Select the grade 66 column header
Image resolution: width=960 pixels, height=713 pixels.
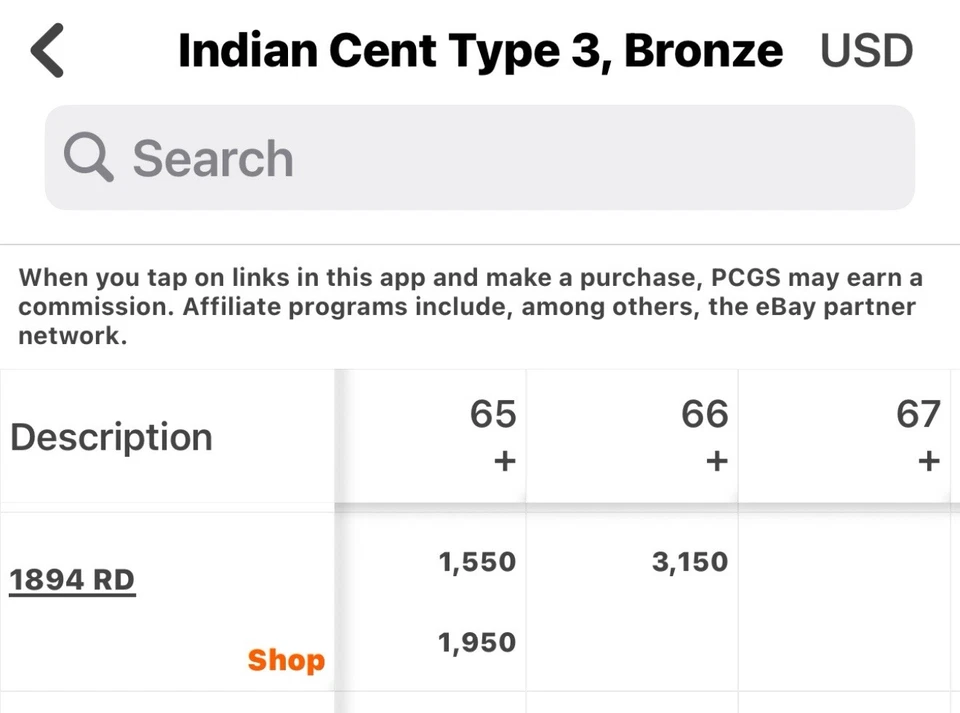point(705,414)
